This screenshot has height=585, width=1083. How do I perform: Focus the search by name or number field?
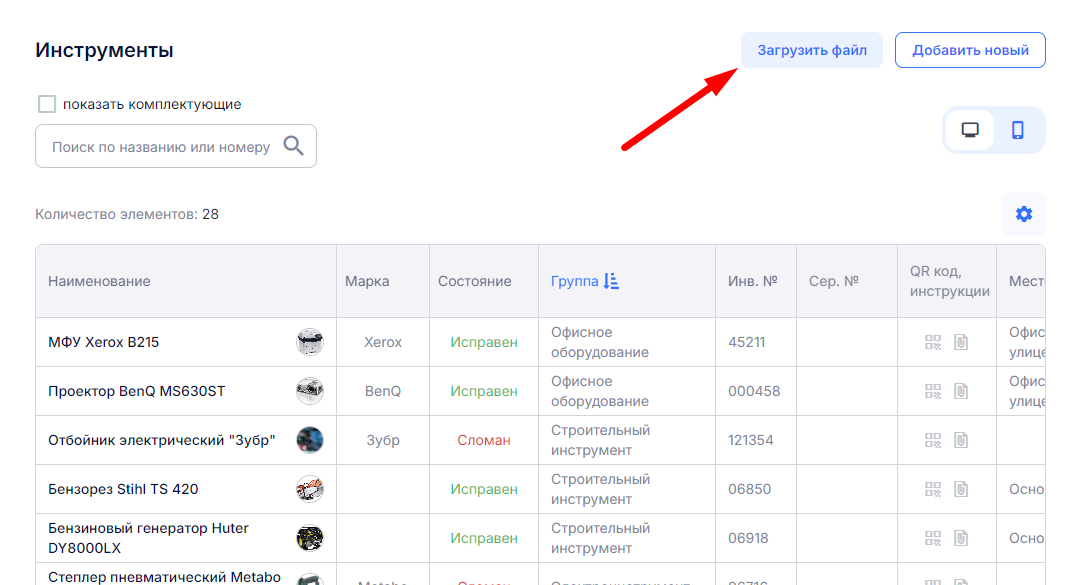coord(160,147)
